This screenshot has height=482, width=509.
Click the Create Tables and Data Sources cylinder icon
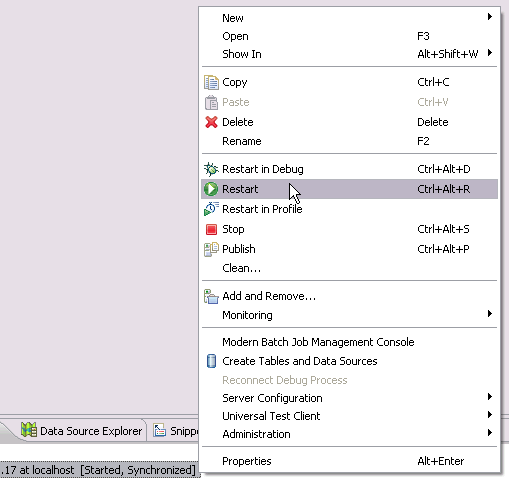[x=211, y=361]
